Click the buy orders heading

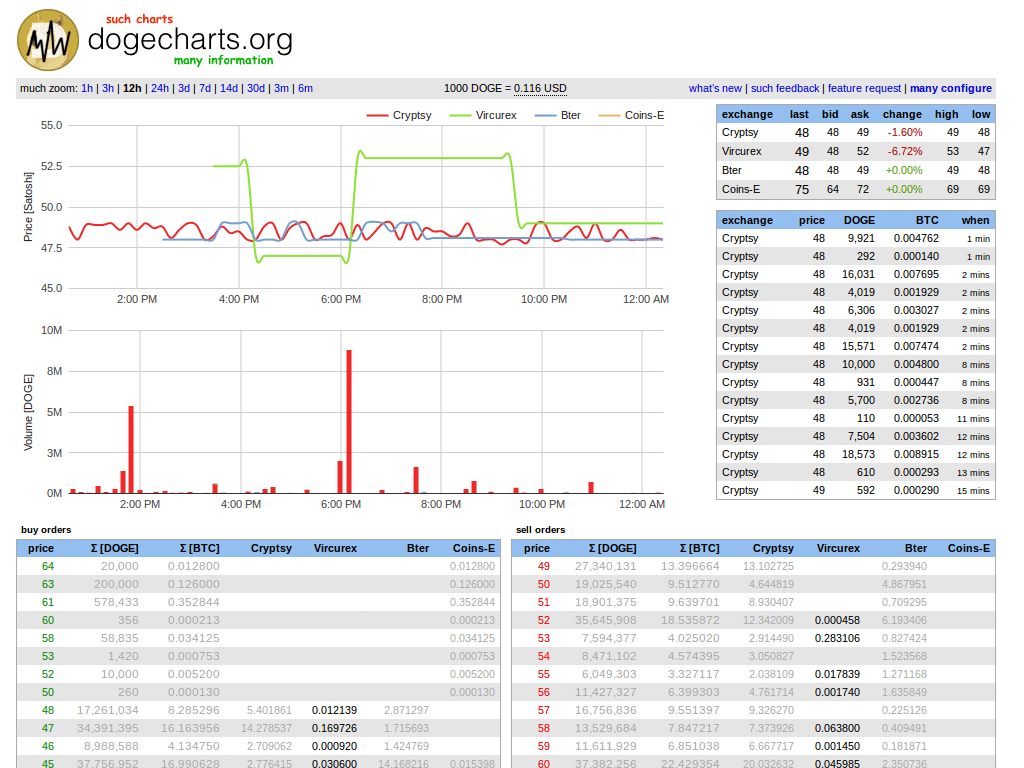click(46, 530)
